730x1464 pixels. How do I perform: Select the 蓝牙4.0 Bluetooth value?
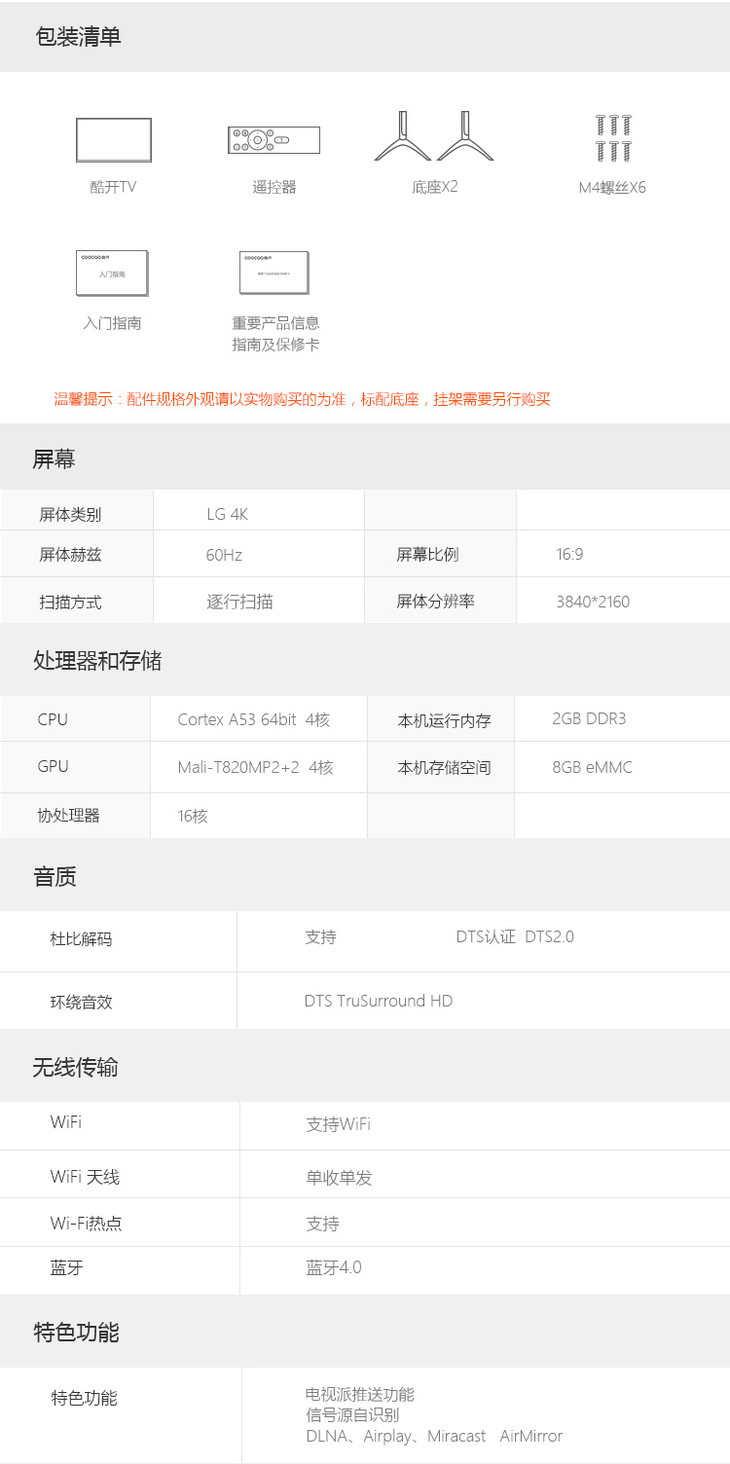coord(334,1267)
